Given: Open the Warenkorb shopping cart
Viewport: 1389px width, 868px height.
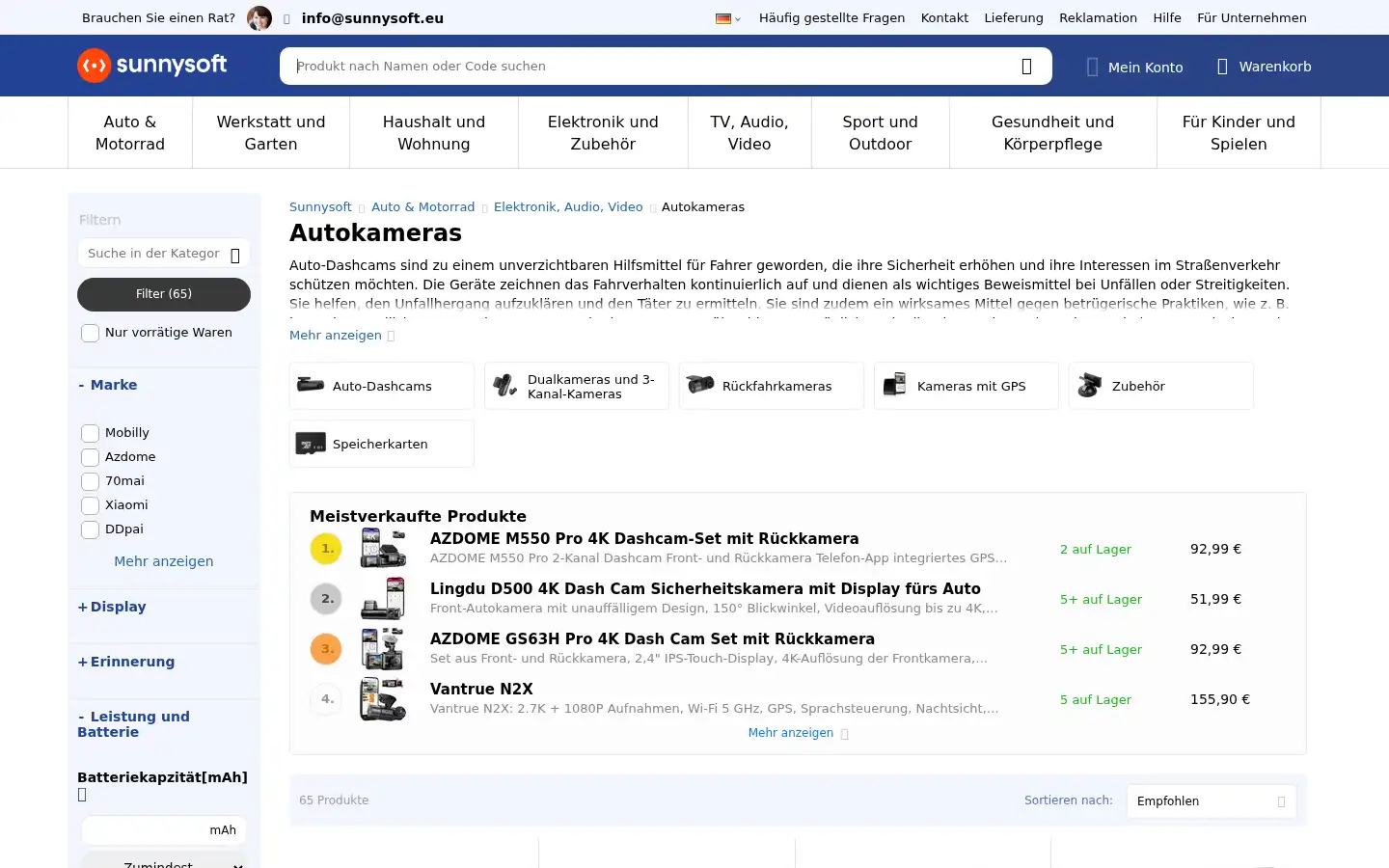Looking at the screenshot, I should (x=1264, y=67).
